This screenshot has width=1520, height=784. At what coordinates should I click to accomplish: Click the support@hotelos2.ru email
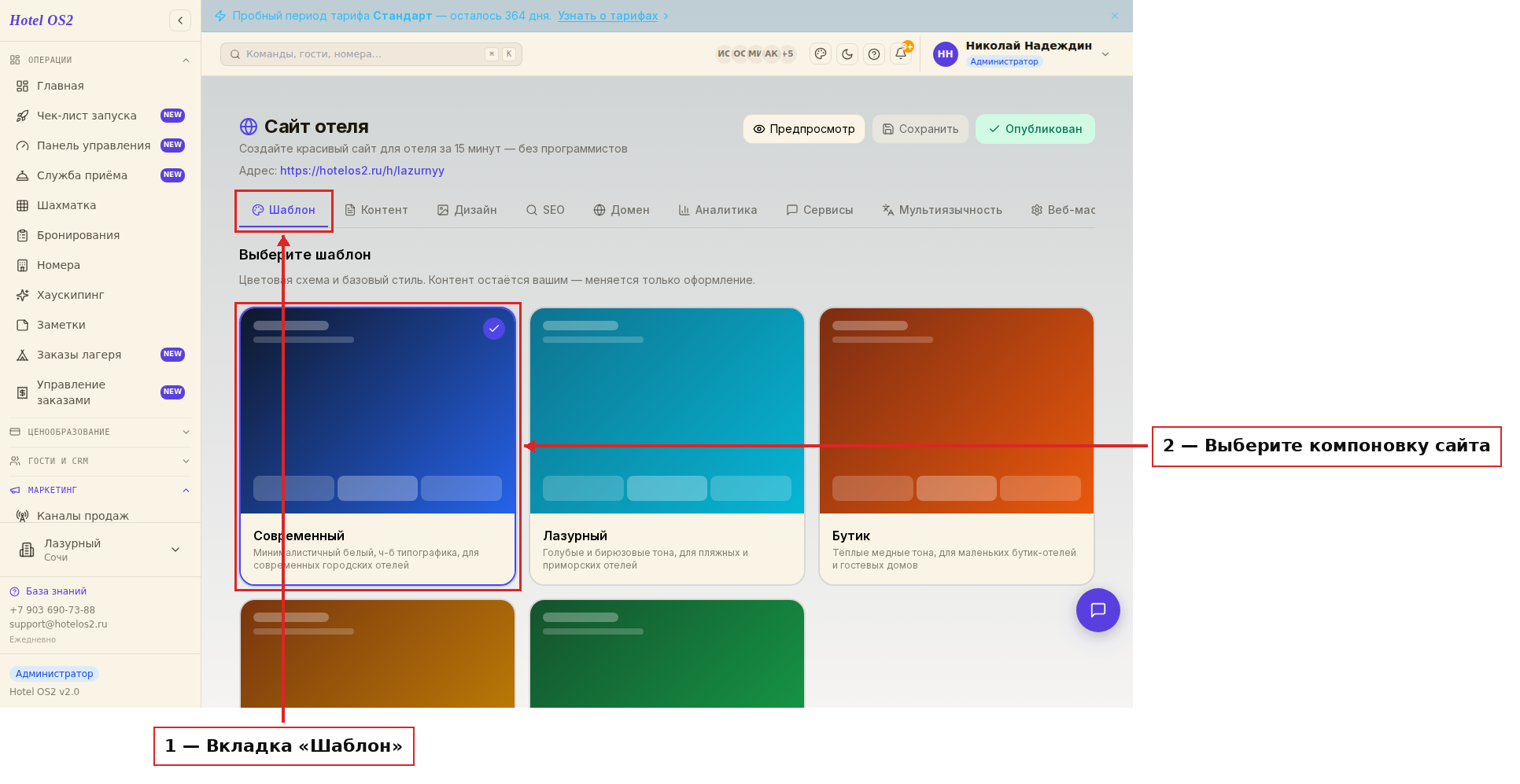click(x=58, y=624)
